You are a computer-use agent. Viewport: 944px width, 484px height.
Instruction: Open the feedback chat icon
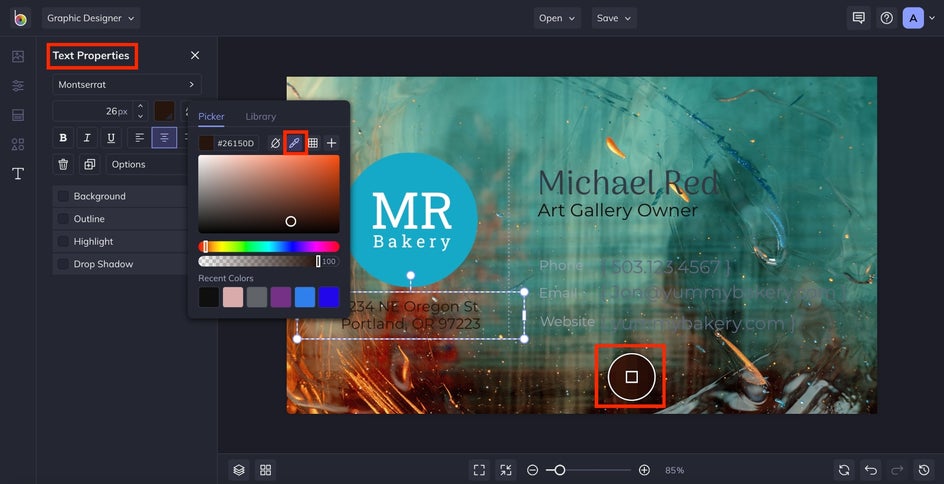[x=859, y=18]
